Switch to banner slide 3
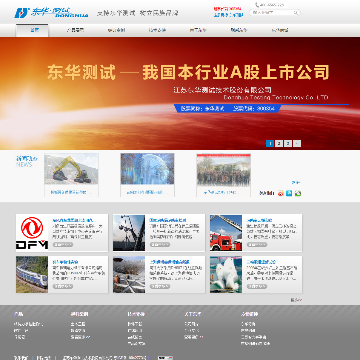Viewport: 360px width, 360px height. (x=288, y=143)
